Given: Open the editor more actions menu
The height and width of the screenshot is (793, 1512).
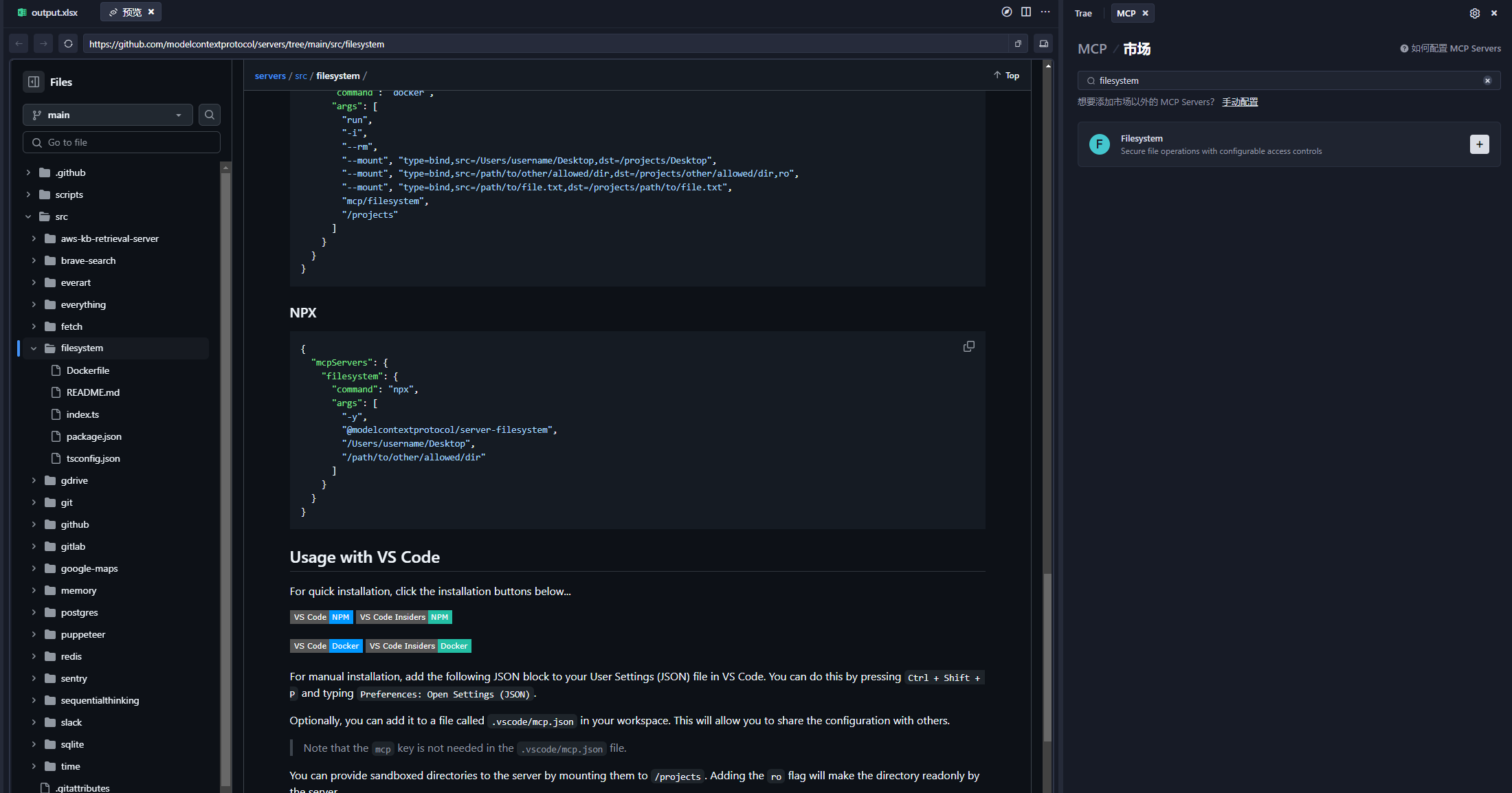Looking at the screenshot, I should click(x=1045, y=12).
